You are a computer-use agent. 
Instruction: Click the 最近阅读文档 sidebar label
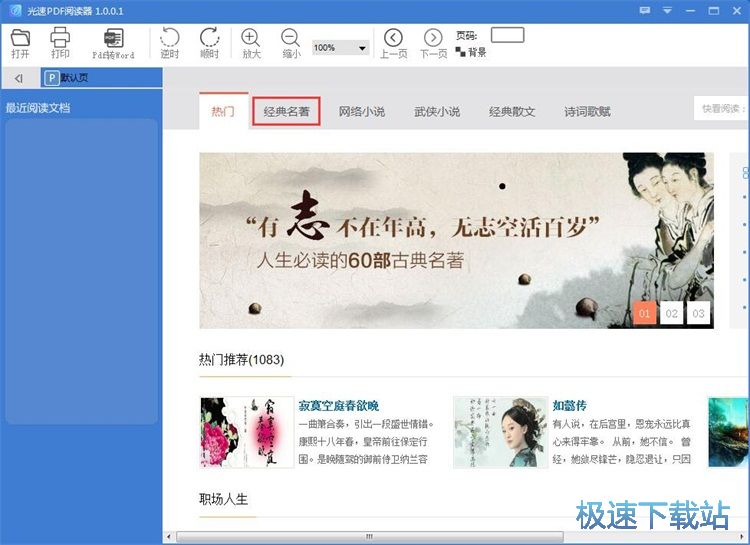[x=38, y=108]
